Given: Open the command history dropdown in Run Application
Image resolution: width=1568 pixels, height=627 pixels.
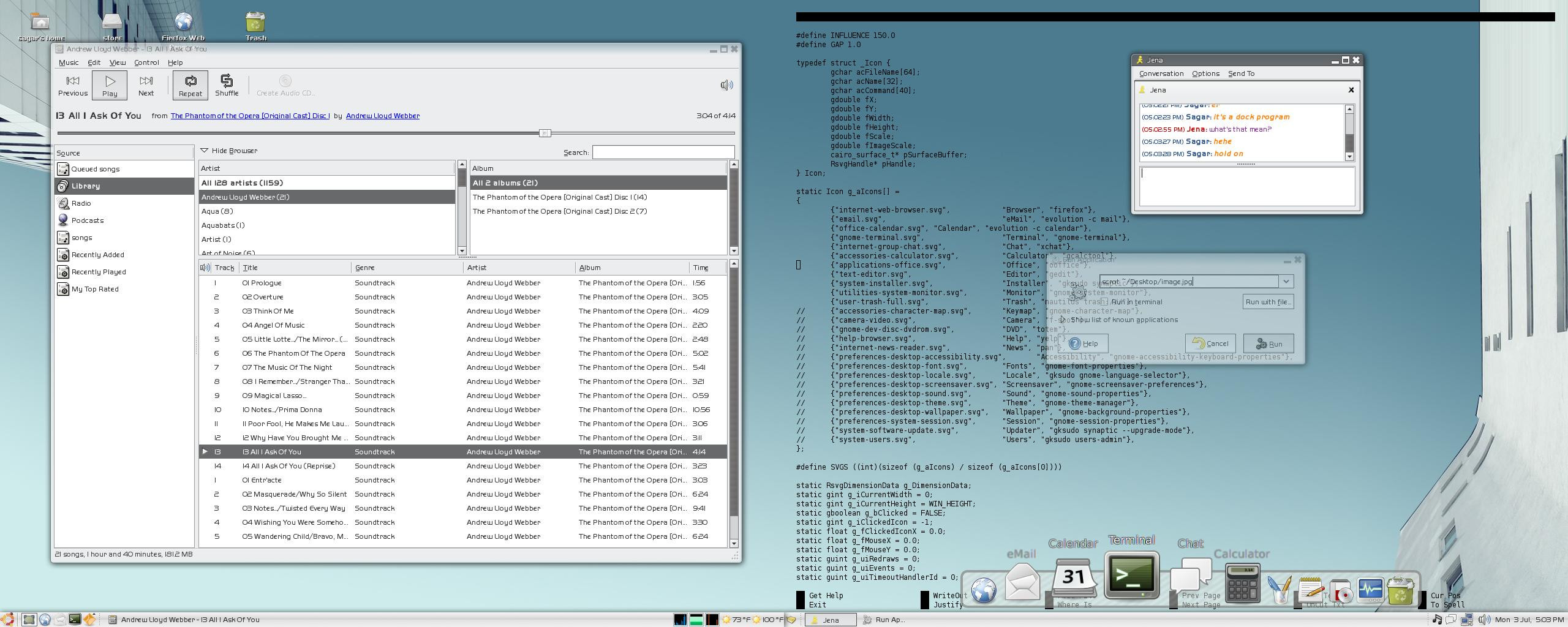Looking at the screenshot, I should pyautogui.click(x=1286, y=282).
